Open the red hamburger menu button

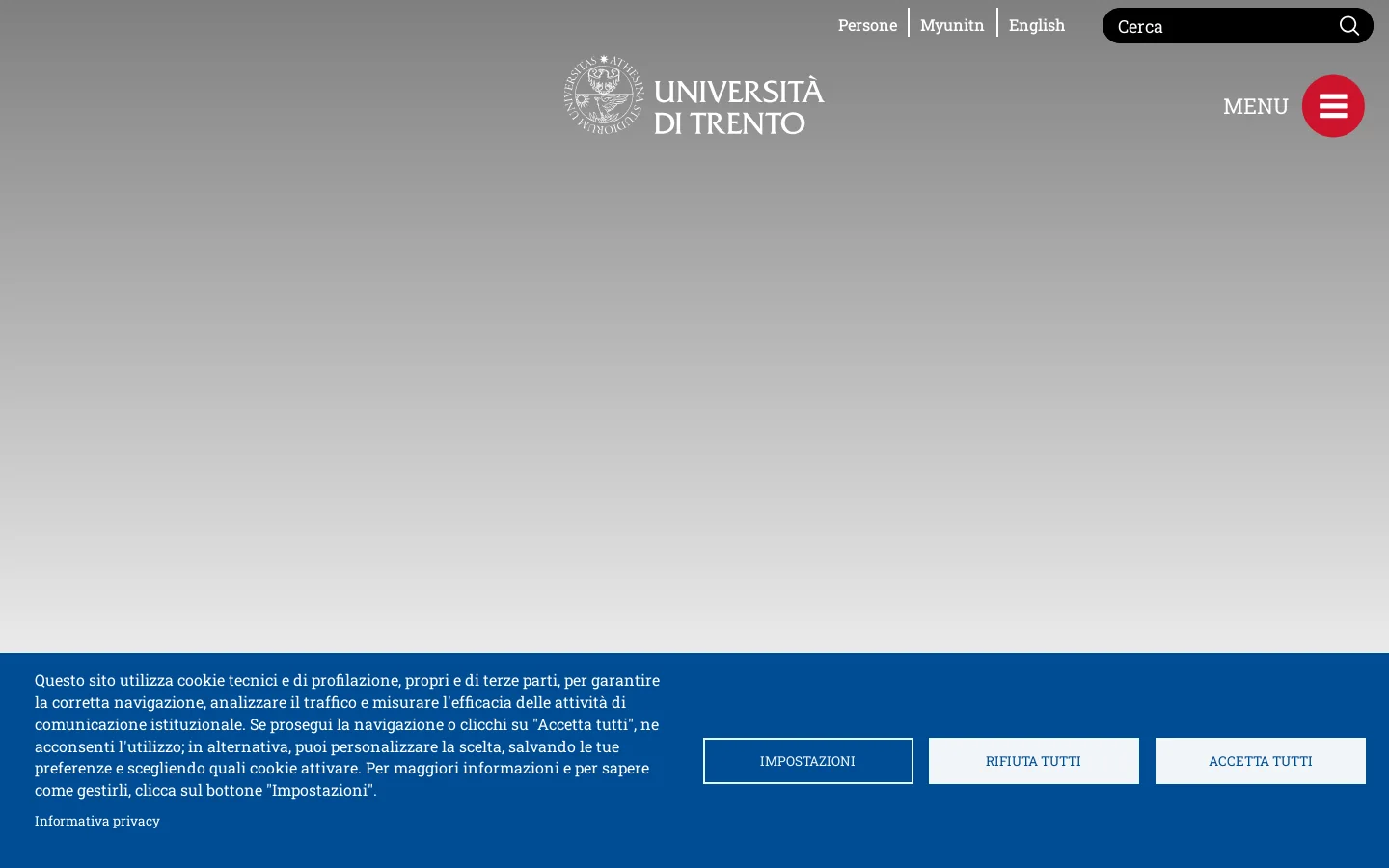tap(1333, 106)
